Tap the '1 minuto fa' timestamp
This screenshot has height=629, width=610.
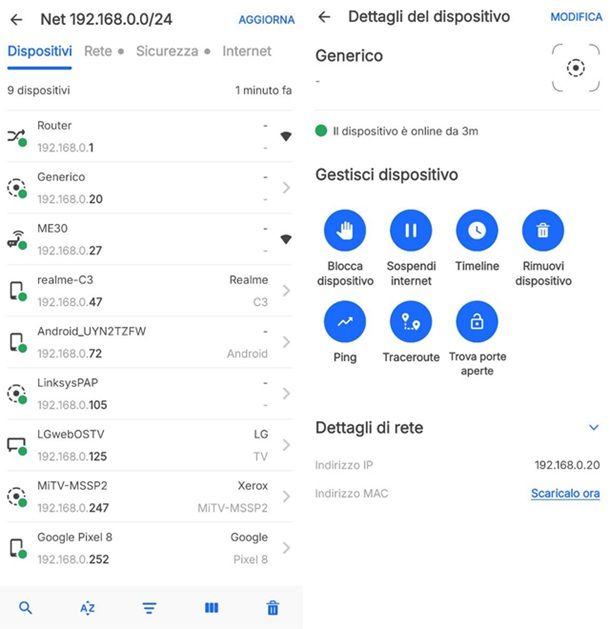pyautogui.click(x=263, y=90)
